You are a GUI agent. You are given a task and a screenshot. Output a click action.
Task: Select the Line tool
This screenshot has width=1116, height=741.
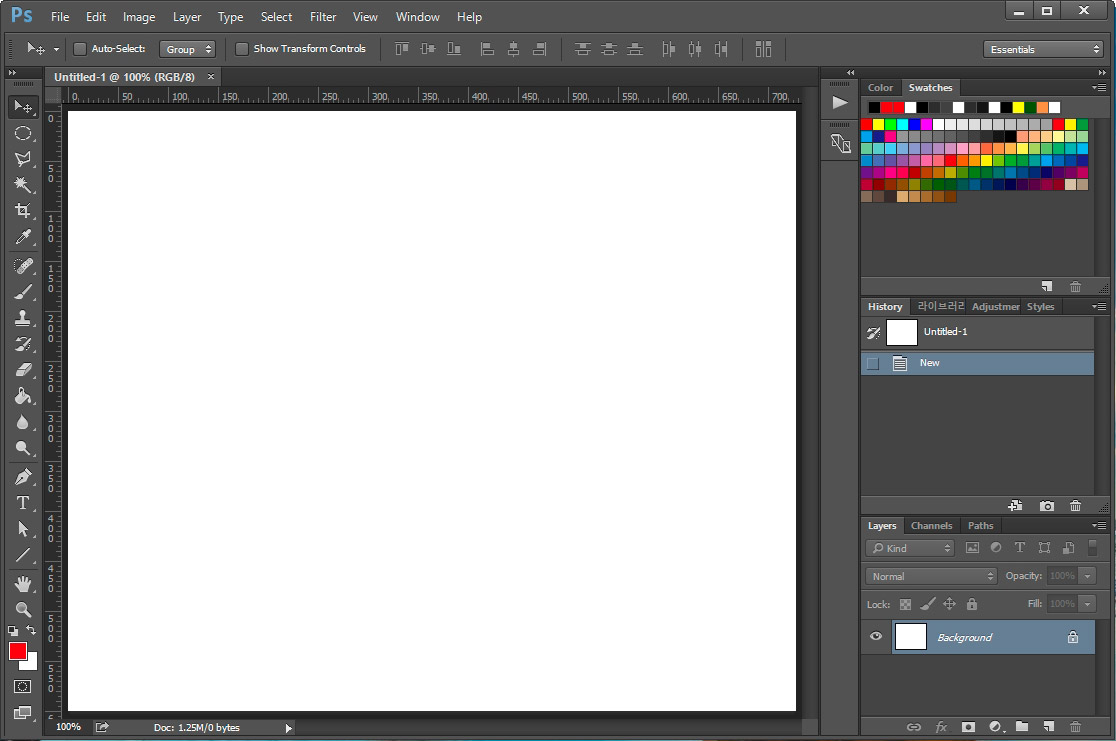coord(23,555)
